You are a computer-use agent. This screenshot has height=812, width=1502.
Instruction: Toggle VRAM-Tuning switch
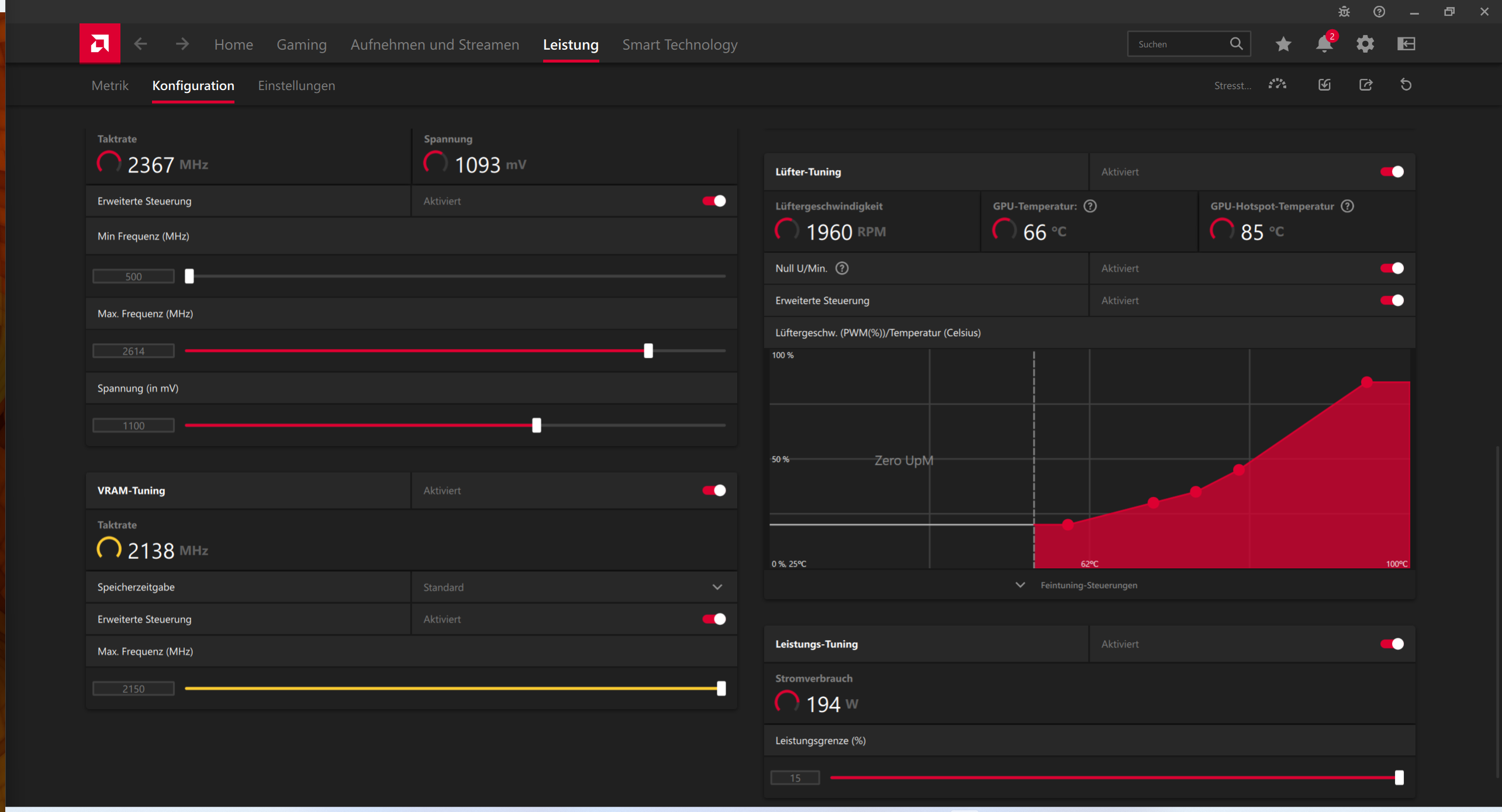click(x=714, y=490)
